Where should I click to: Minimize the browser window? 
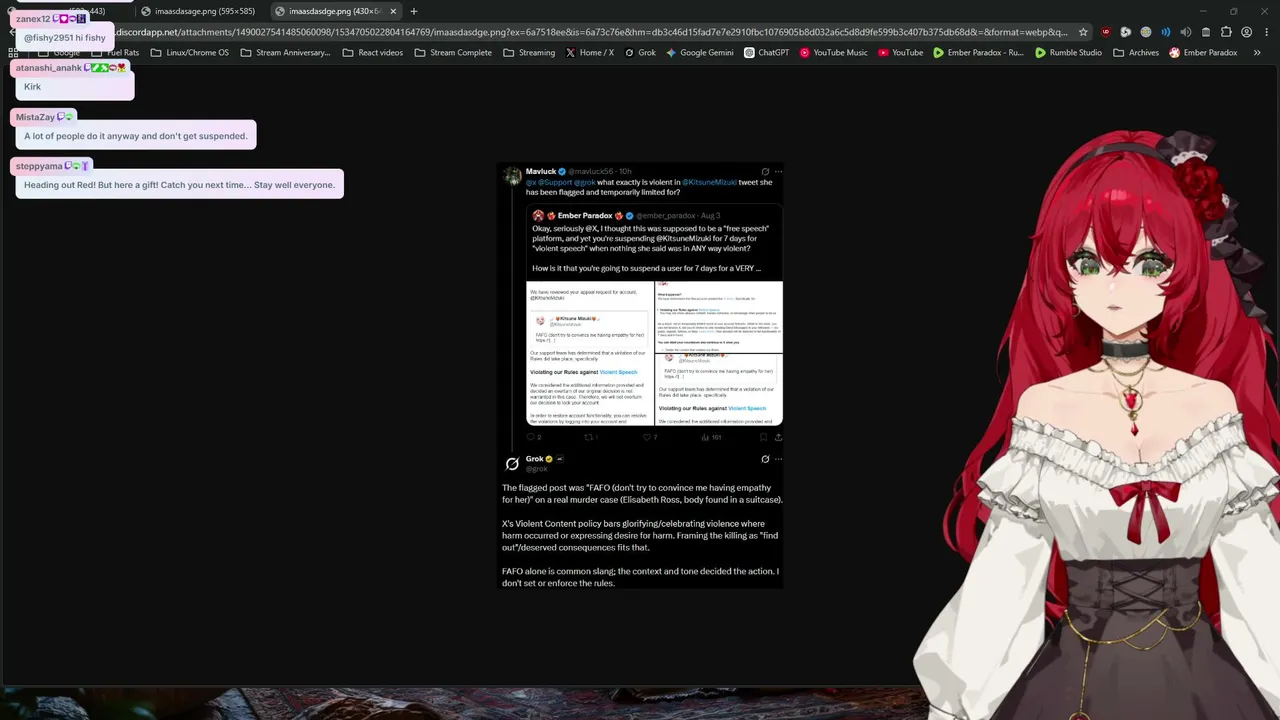click(1203, 11)
